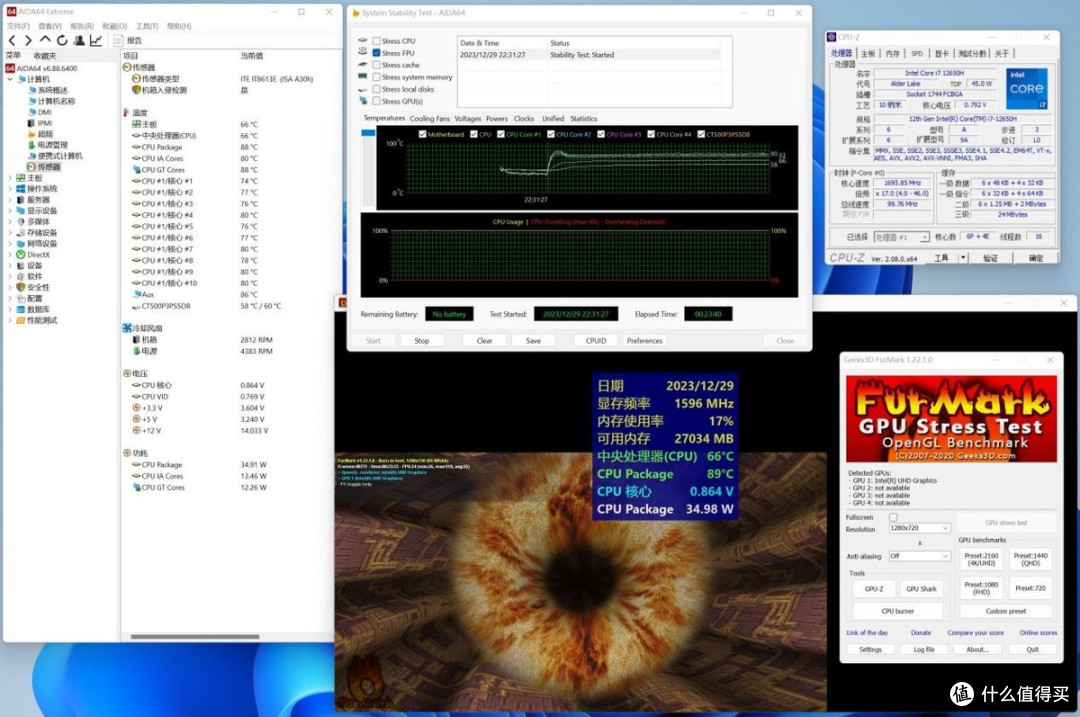This screenshot has height=717, width=1080.
Task: Click the FurMark banner image
Action: click(951, 419)
